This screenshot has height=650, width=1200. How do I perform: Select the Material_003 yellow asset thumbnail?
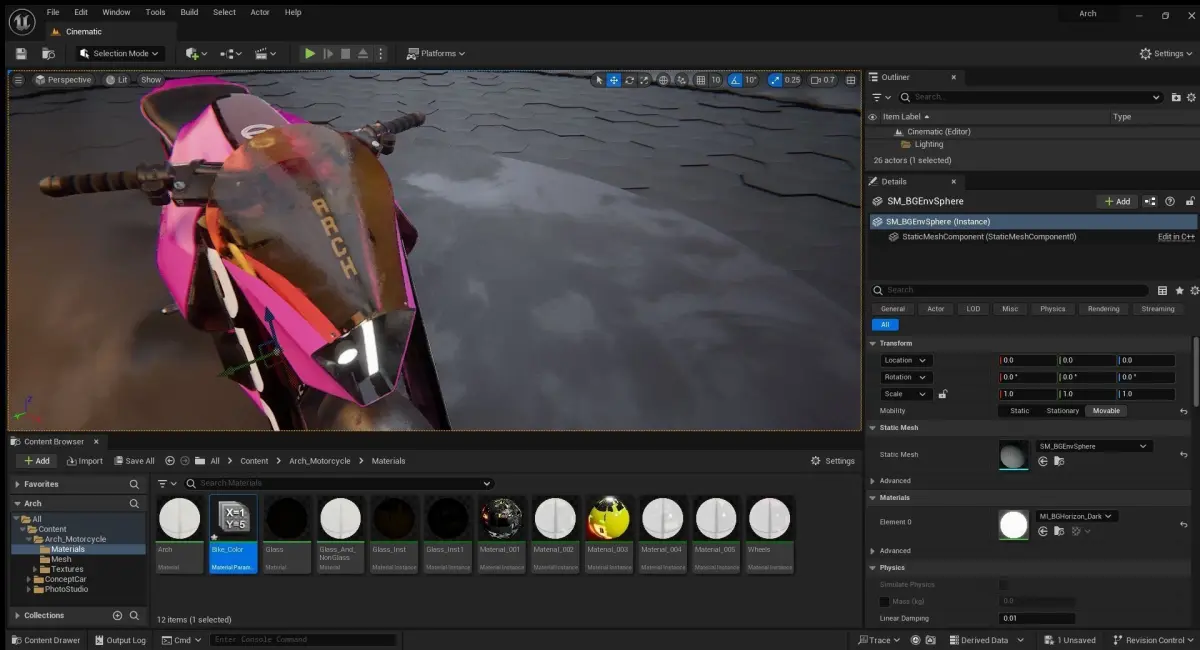click(x=609, y=534)
